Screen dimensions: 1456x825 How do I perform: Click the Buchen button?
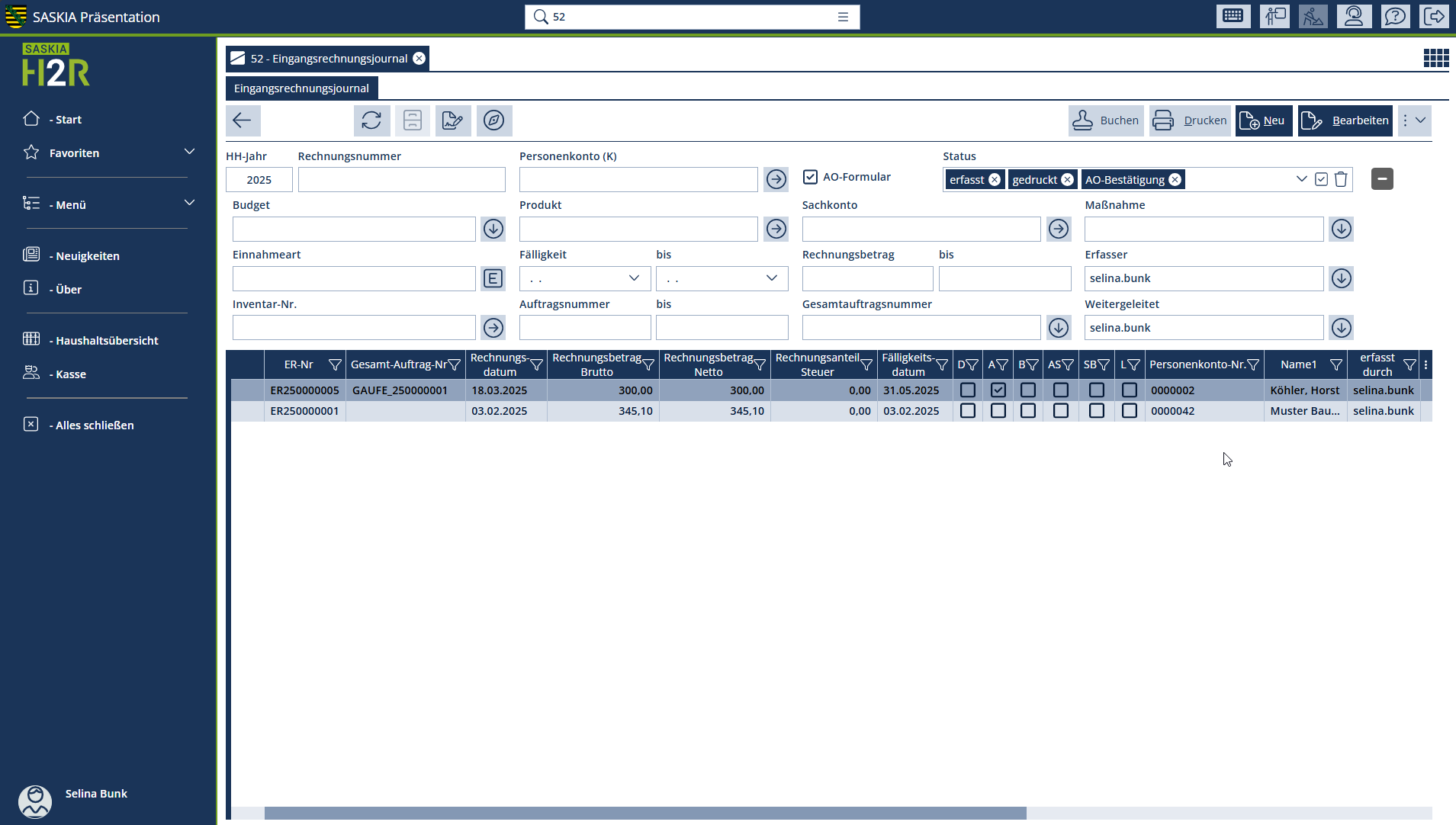(1106, 120)
